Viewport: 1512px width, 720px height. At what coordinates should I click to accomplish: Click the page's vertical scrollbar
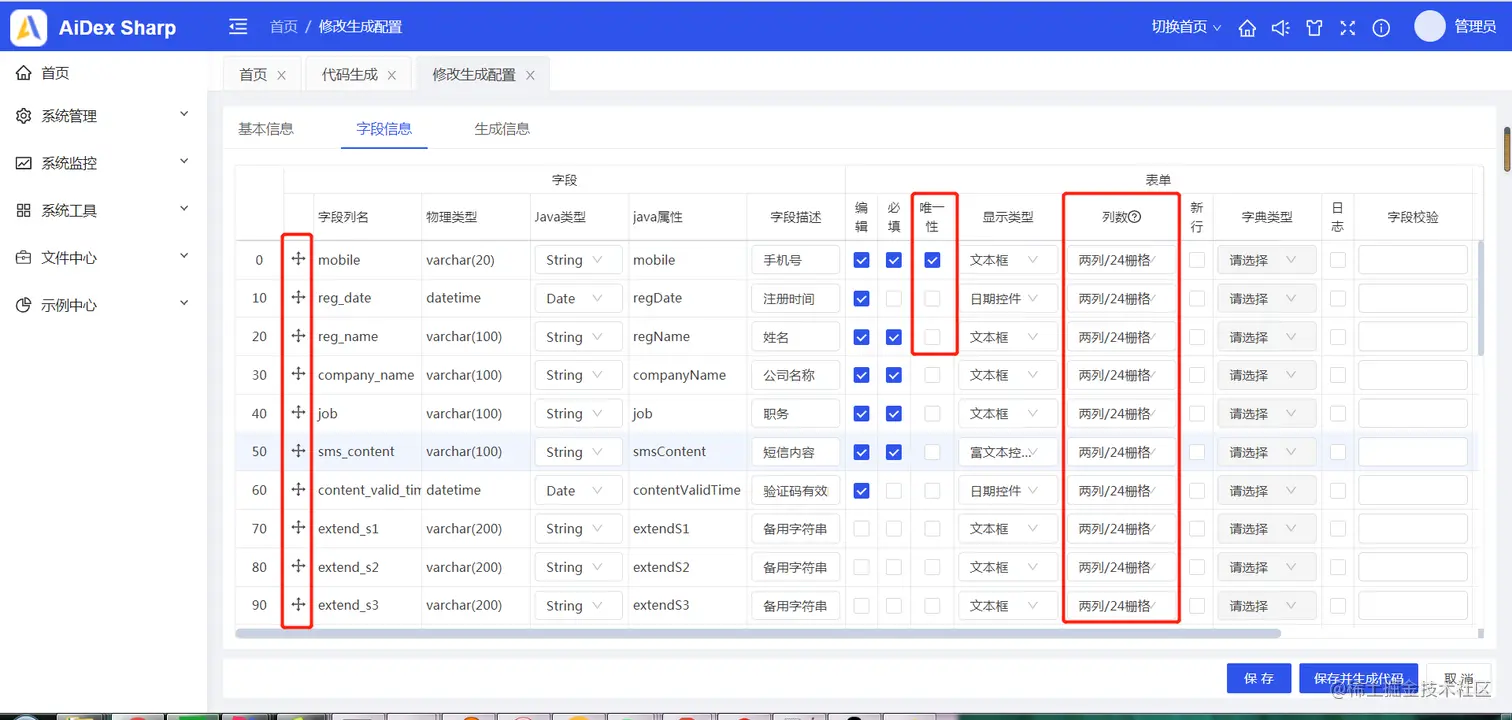pyautogui.click(x=1507, y=150)
